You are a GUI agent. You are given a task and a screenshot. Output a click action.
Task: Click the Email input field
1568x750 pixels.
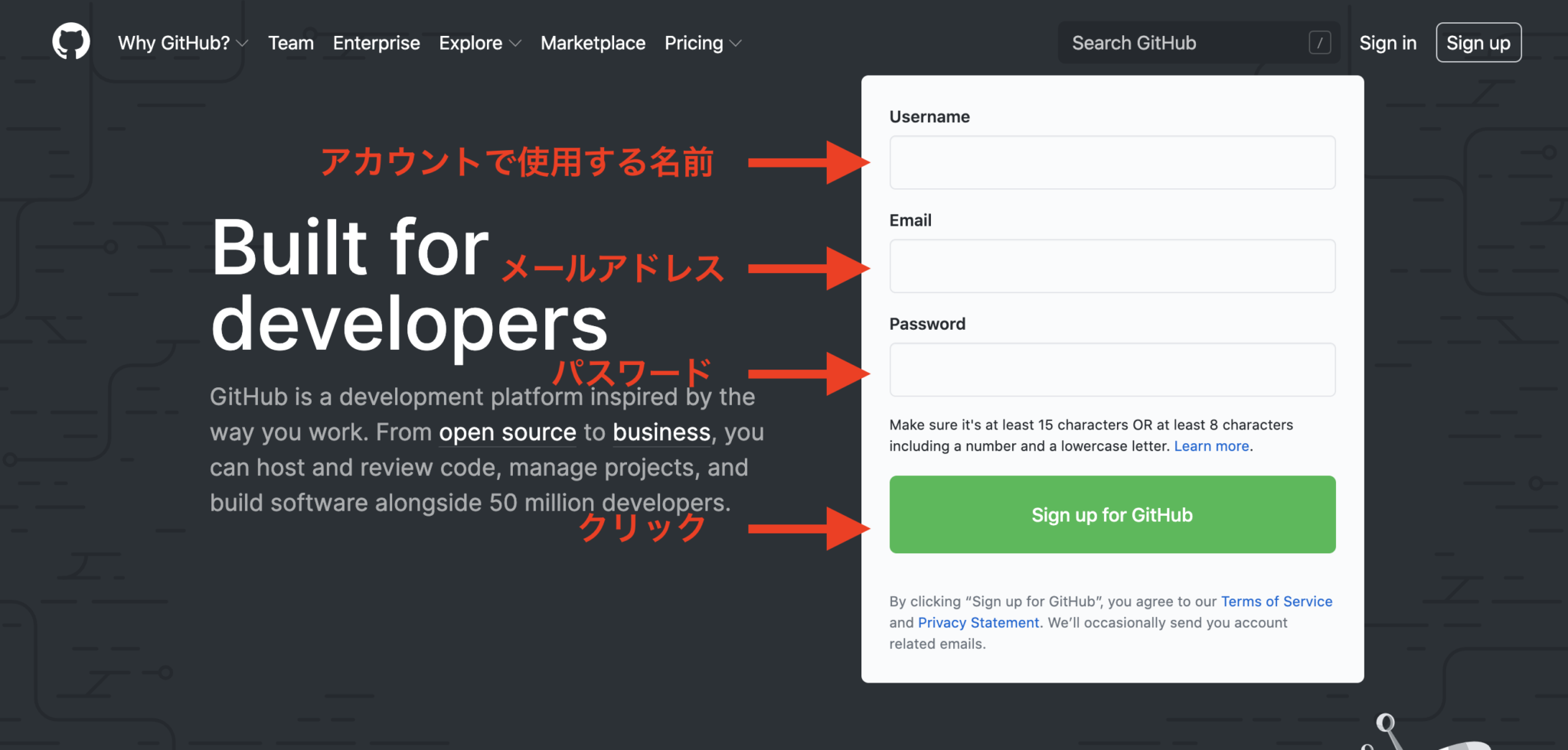(1112, 266)
